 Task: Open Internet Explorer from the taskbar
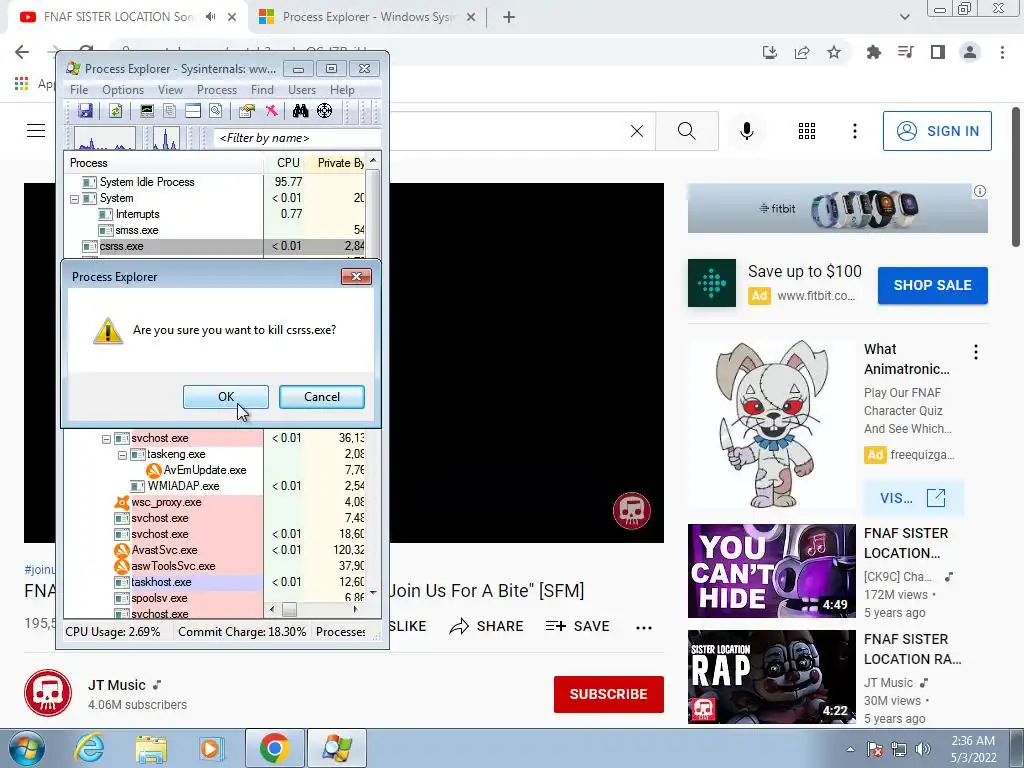click(89, 748)
